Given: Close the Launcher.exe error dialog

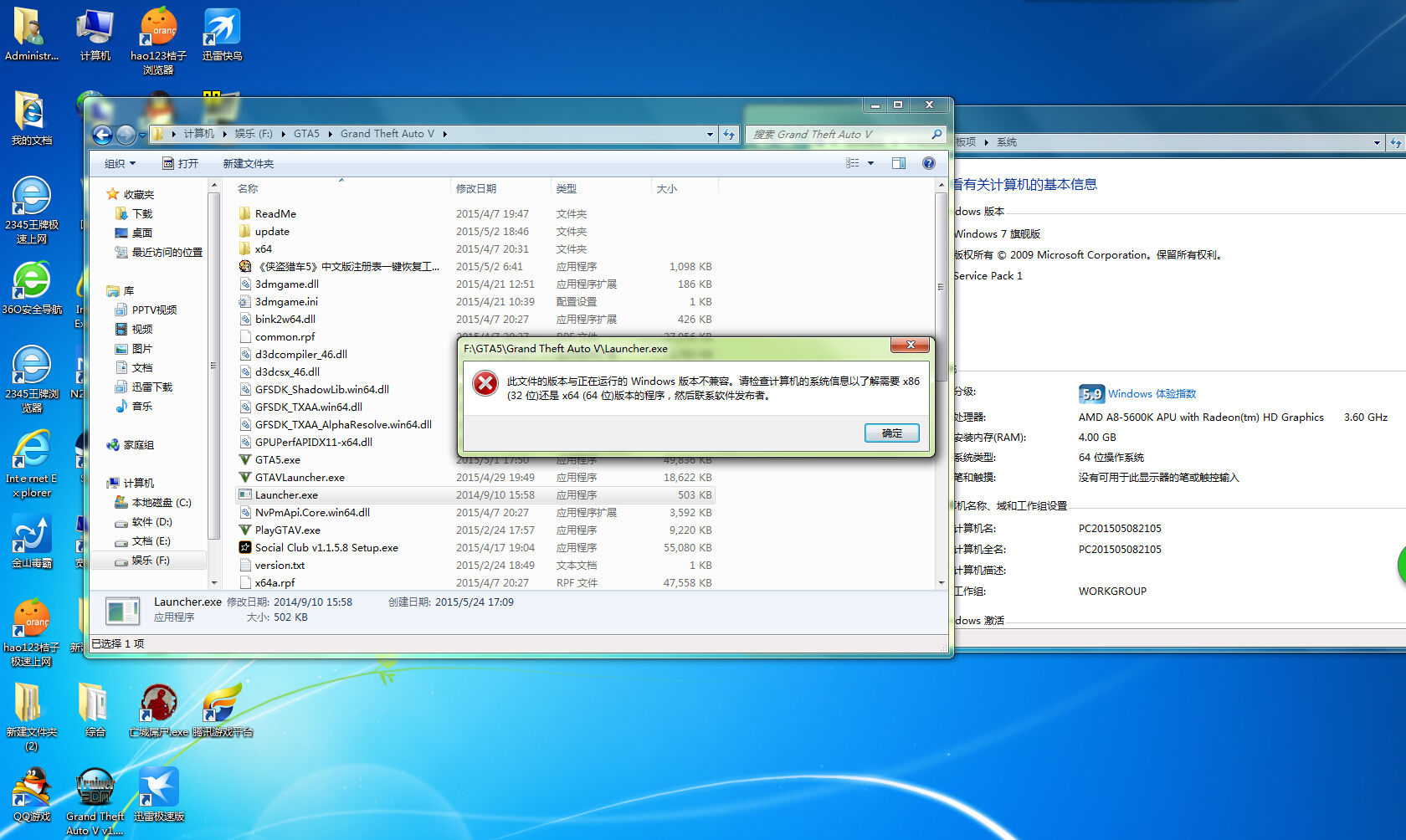Looking at the screenshot, I should pos(911,345).
